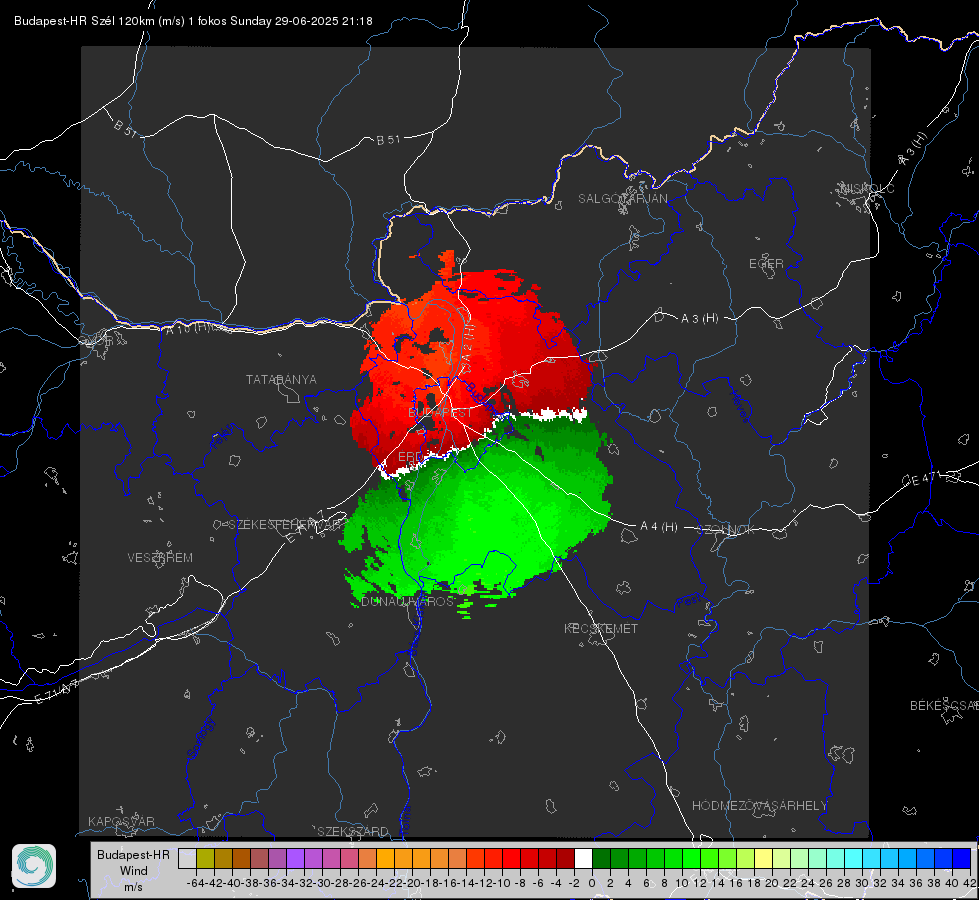This screenshot has height=900, width=979.
Task: Click the swirl logo icon beside the legend
Action: (x=34, y=866)
